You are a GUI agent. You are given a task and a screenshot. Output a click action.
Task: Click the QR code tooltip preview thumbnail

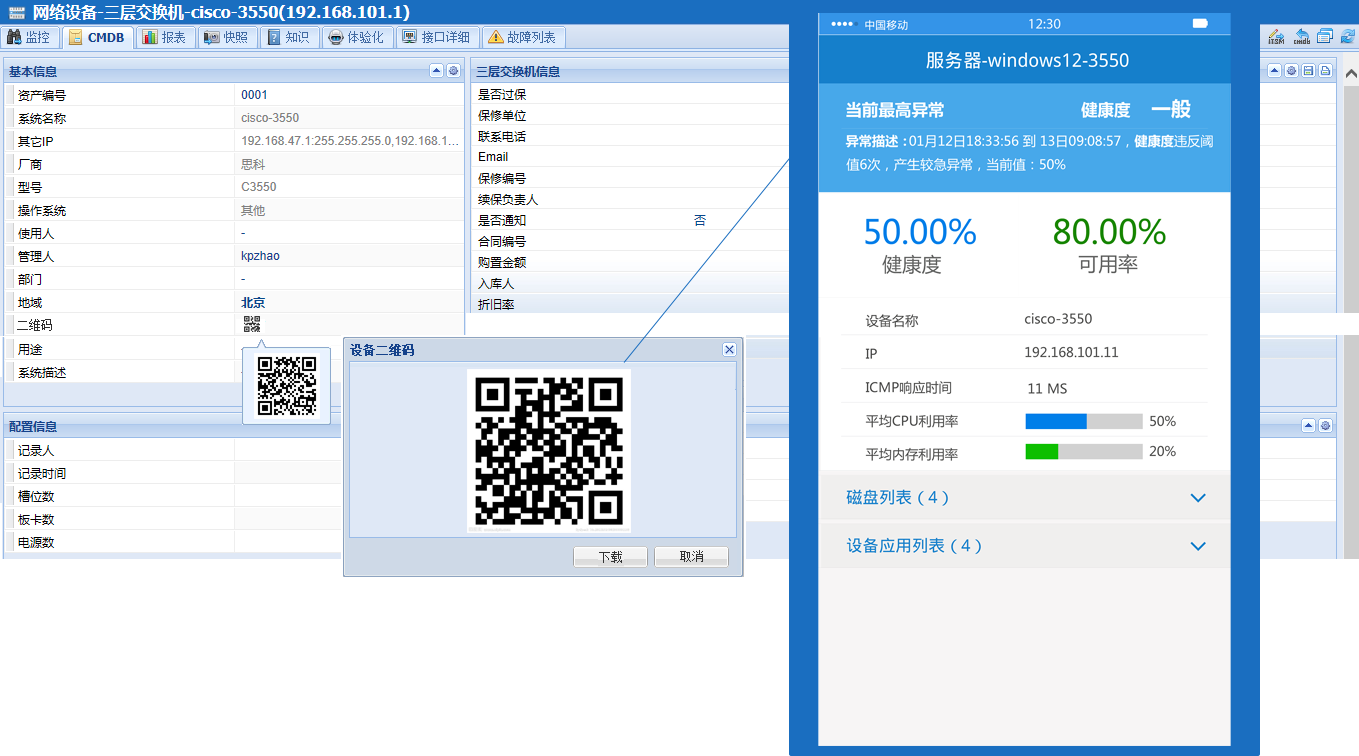(x=287, y=386)
